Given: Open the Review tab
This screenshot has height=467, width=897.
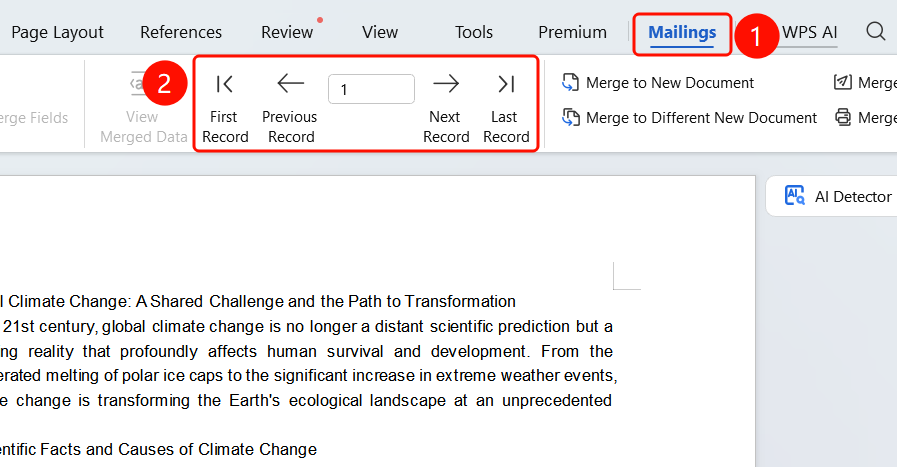Looking at the screenshot, I should [x=287, y=33].
